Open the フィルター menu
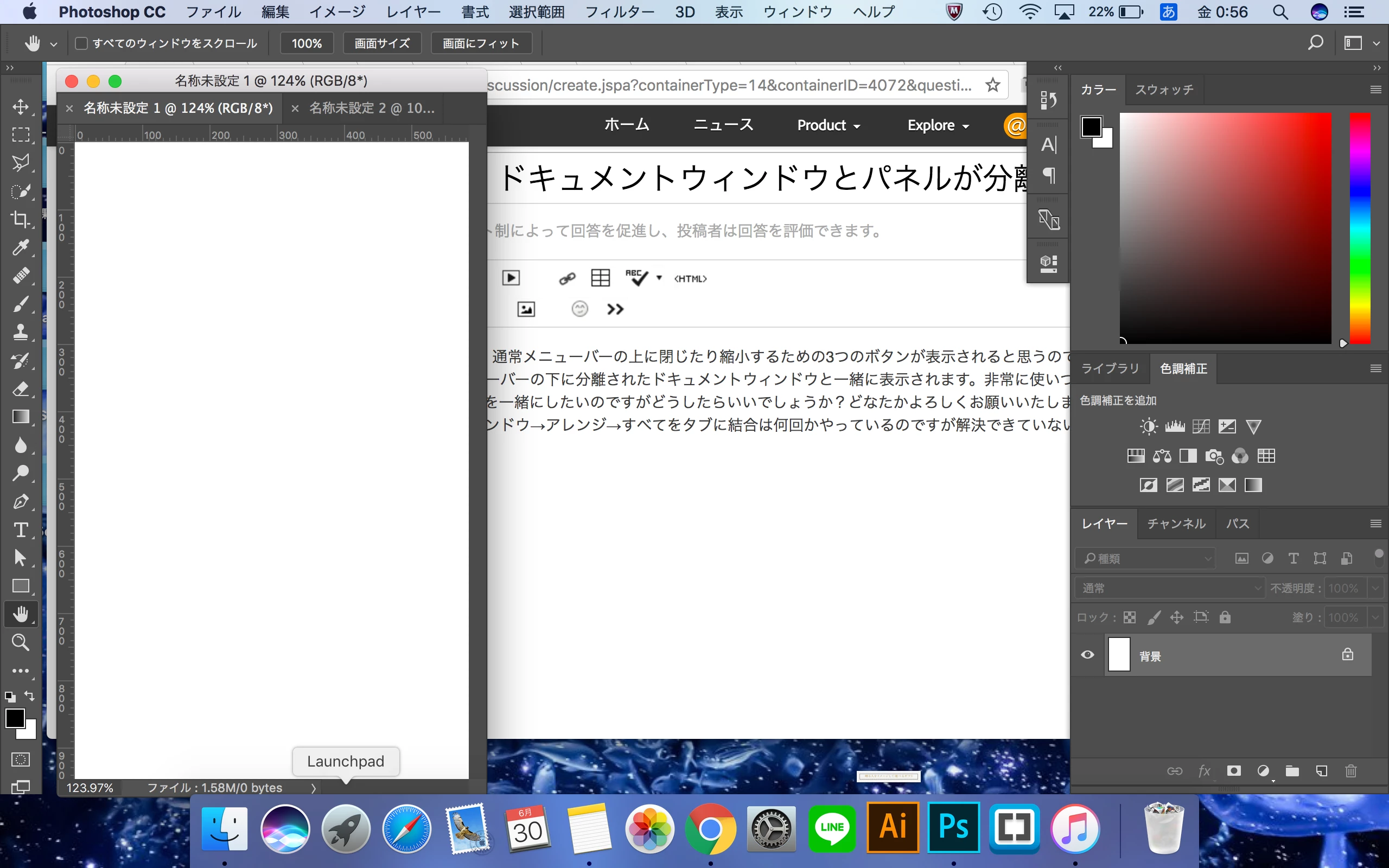1389x868 pixels. click(x=619, y=12)
